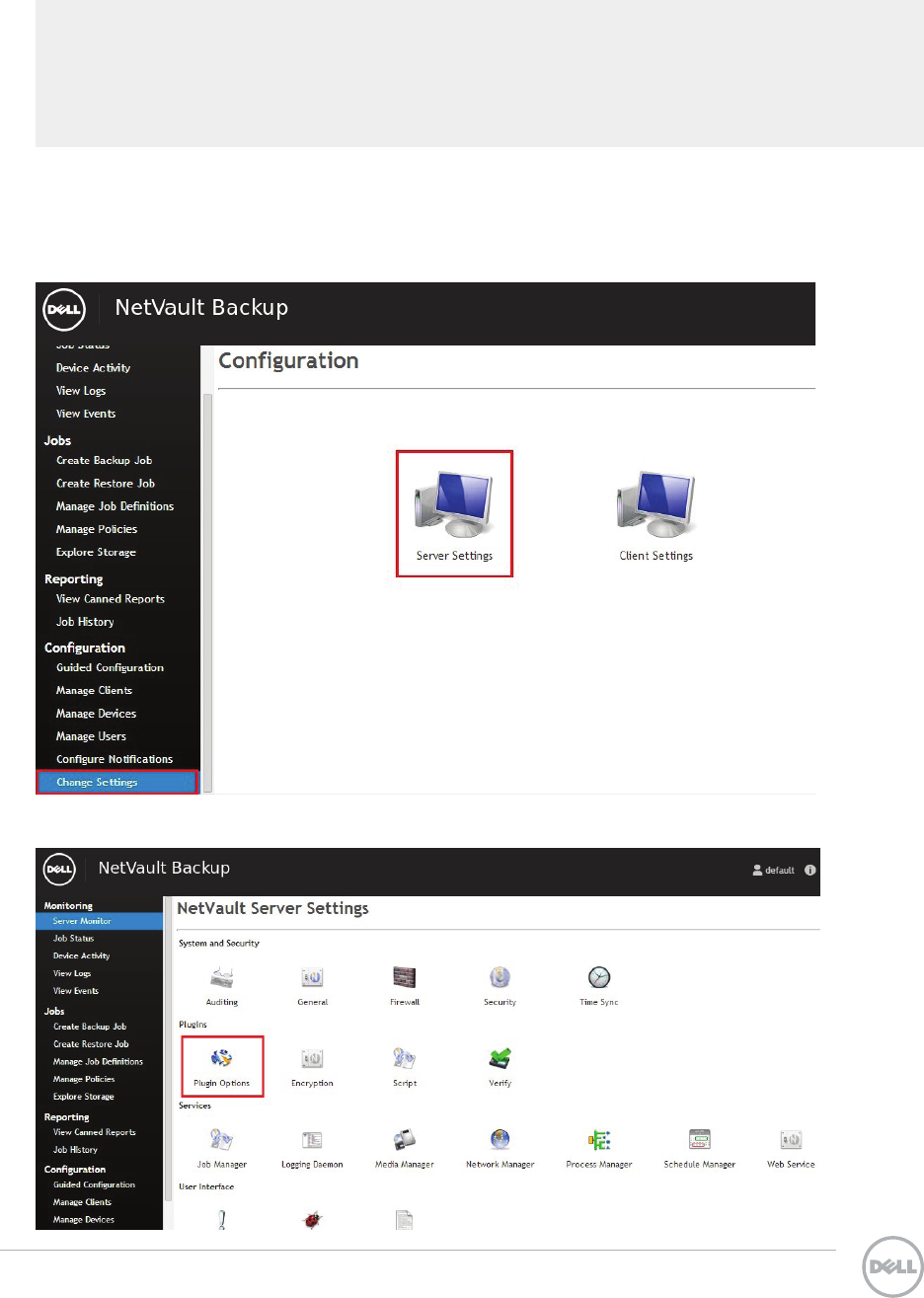Select Manage Devices in the Configuration window sidebar
The width and height of the screenshot is (924, 1298).
pyautogui.click(x=96, y=714)
